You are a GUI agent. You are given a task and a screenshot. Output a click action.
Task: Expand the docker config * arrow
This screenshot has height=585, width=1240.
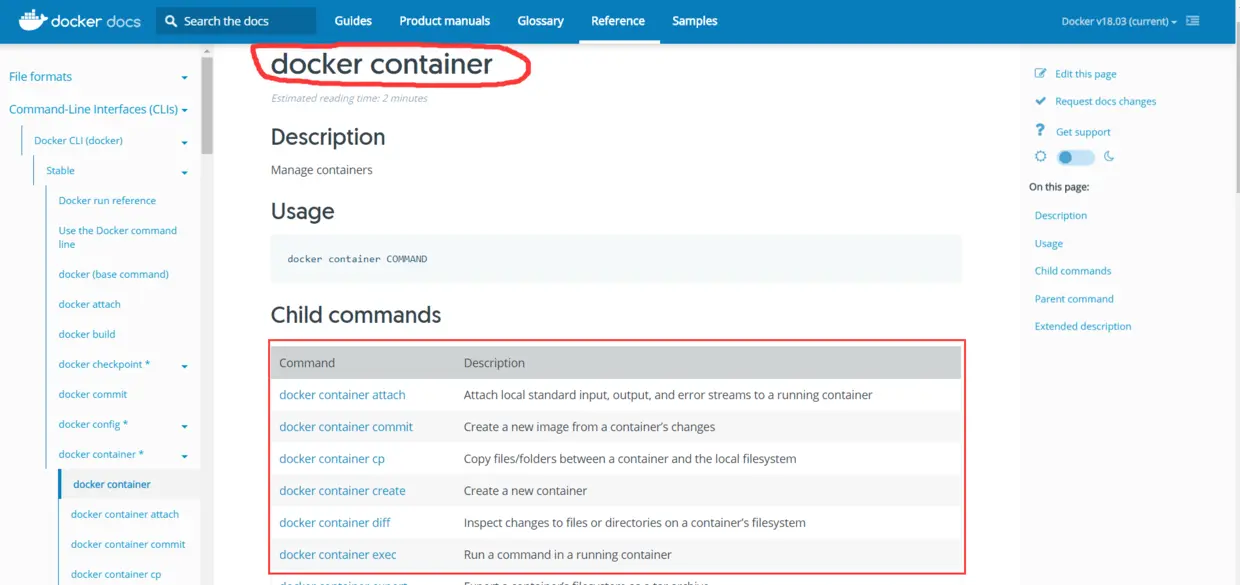point(184,426)
